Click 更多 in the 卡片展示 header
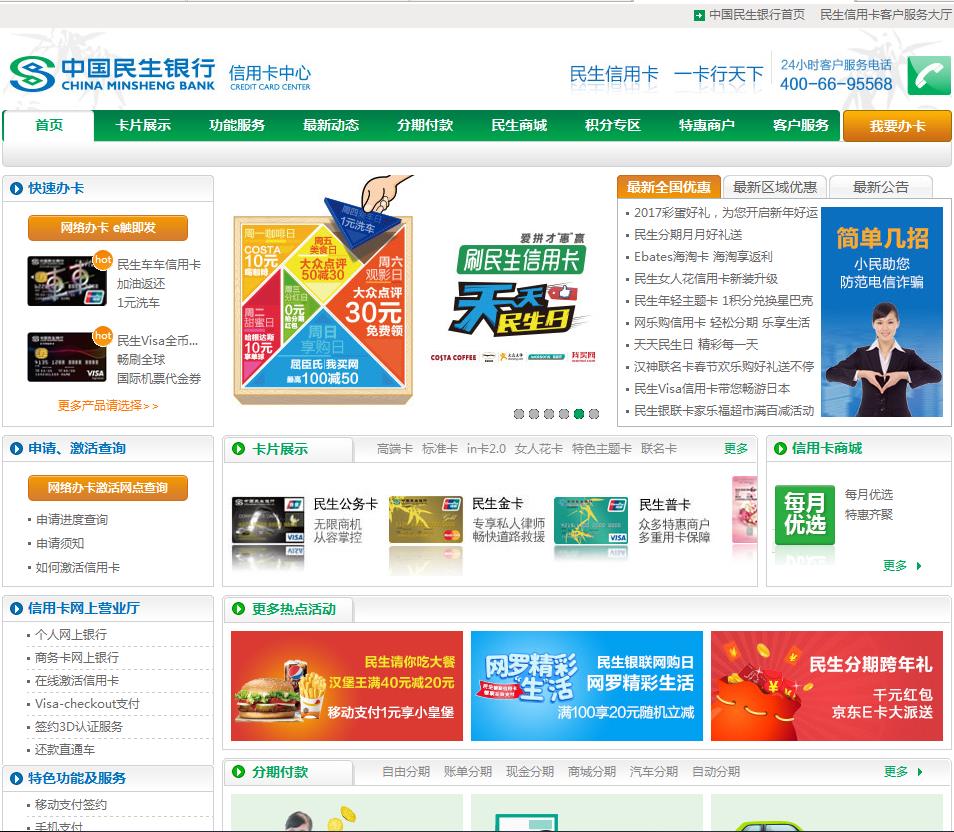 (736, 449)
